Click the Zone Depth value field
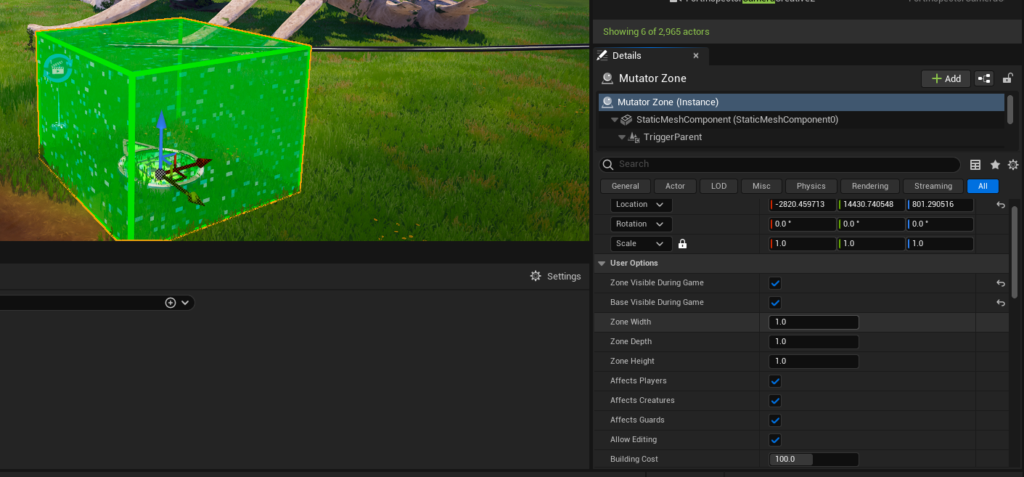Screen dimensions: 1024x477 pyautogui.click(x=814, y=342)
